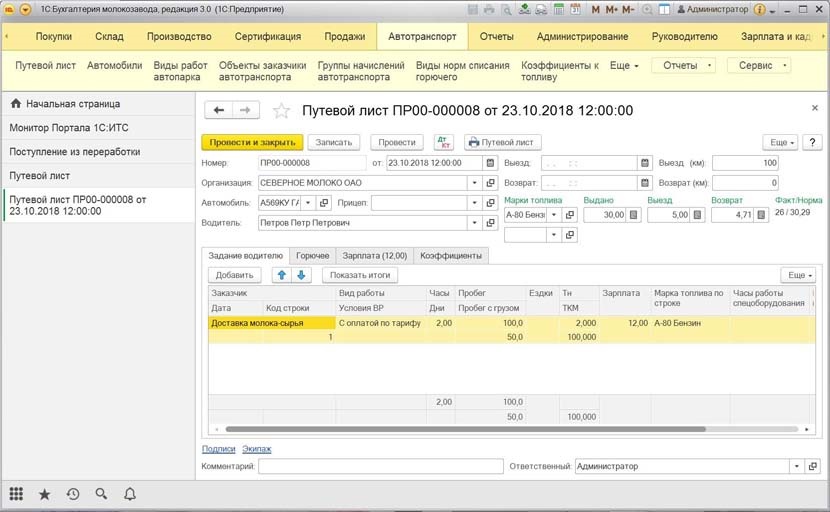Click Провести и закрыть button
Viewport: 830px width, 512px height.
[252, 142]
